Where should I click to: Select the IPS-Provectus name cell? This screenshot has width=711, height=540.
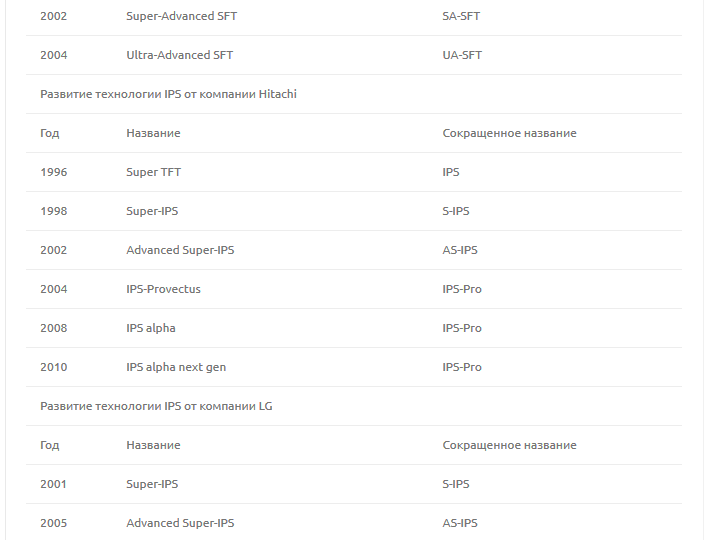pyautogui.click(x=163, y=290)
